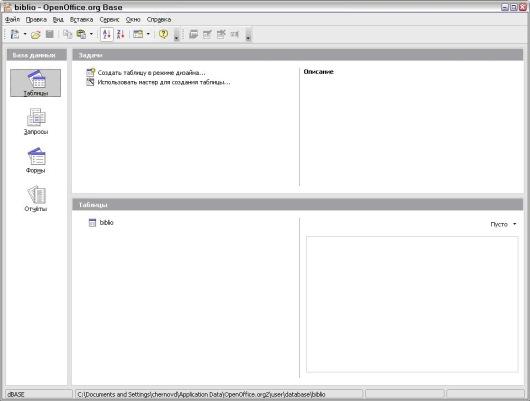Screen dimensions: 530x401
Task: Open the Сервис menu
Action: 109,20
